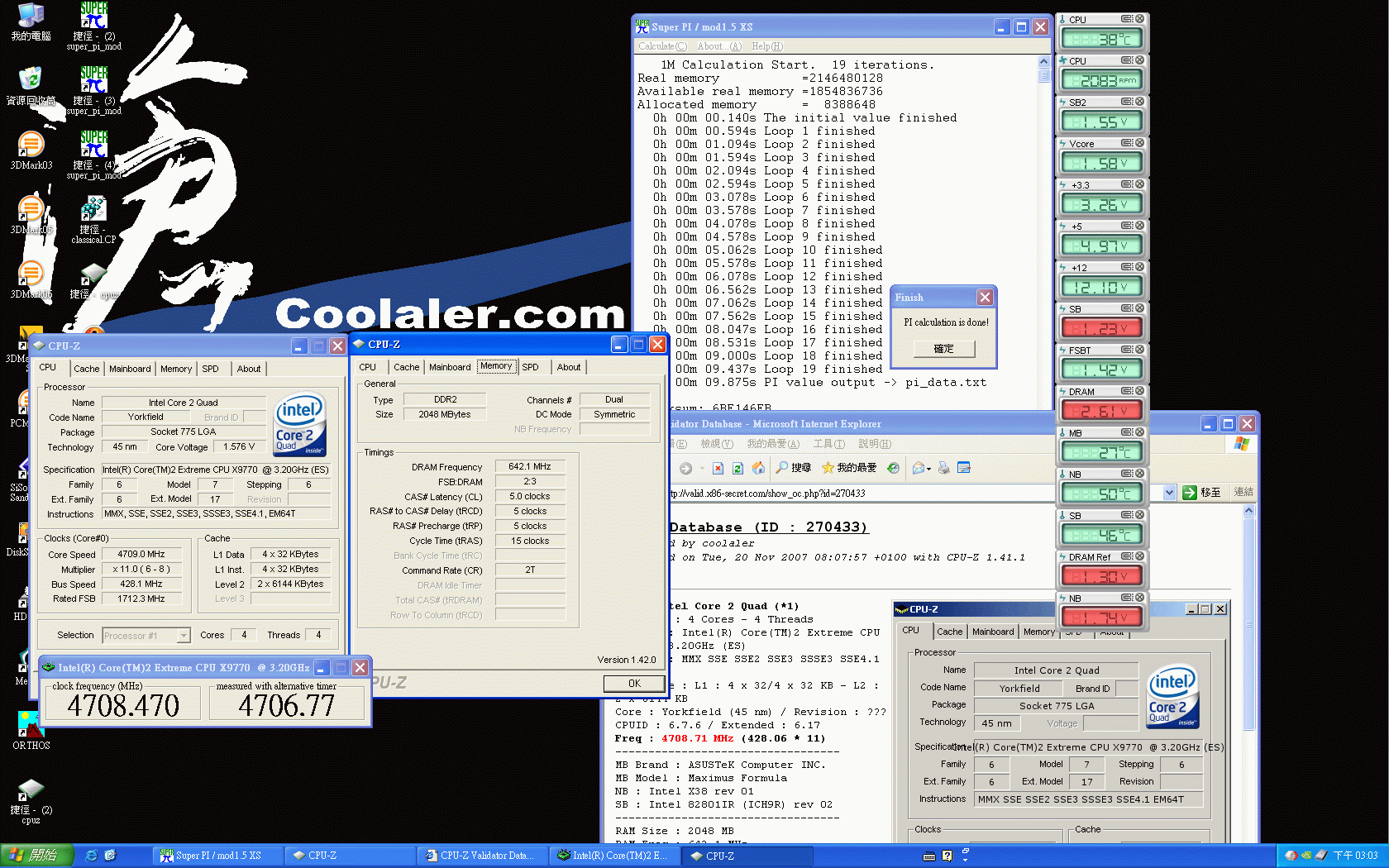
Task: Launch the ORTHOS desktop icon
Action: click(31, 731)
